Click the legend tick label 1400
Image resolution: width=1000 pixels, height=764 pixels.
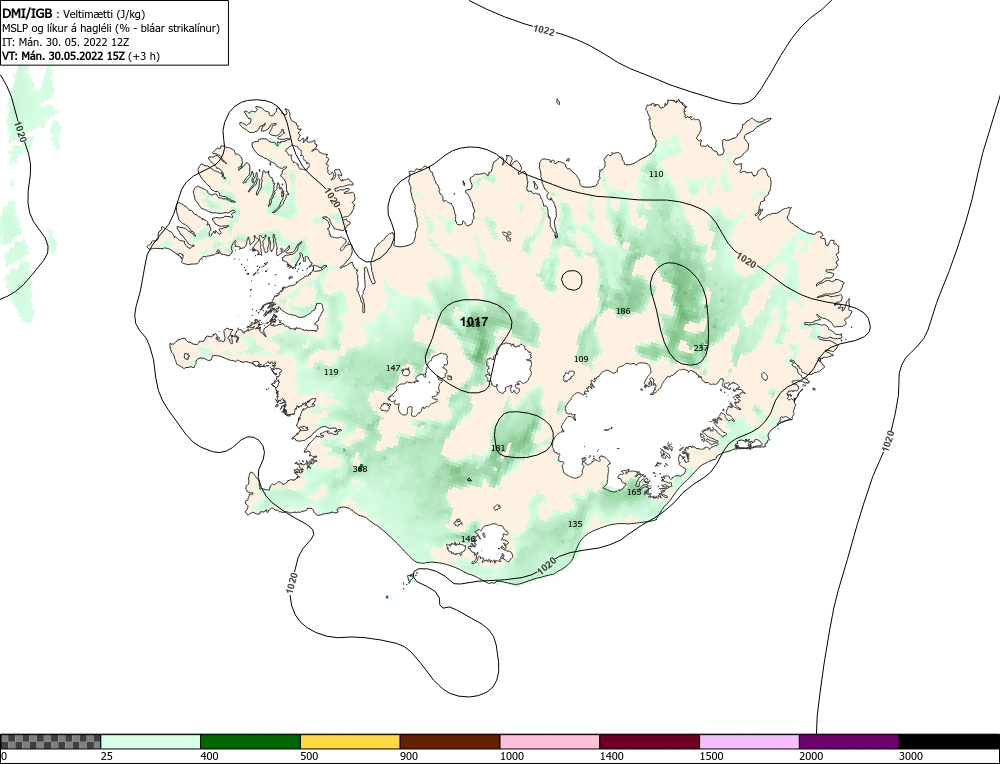611,756
